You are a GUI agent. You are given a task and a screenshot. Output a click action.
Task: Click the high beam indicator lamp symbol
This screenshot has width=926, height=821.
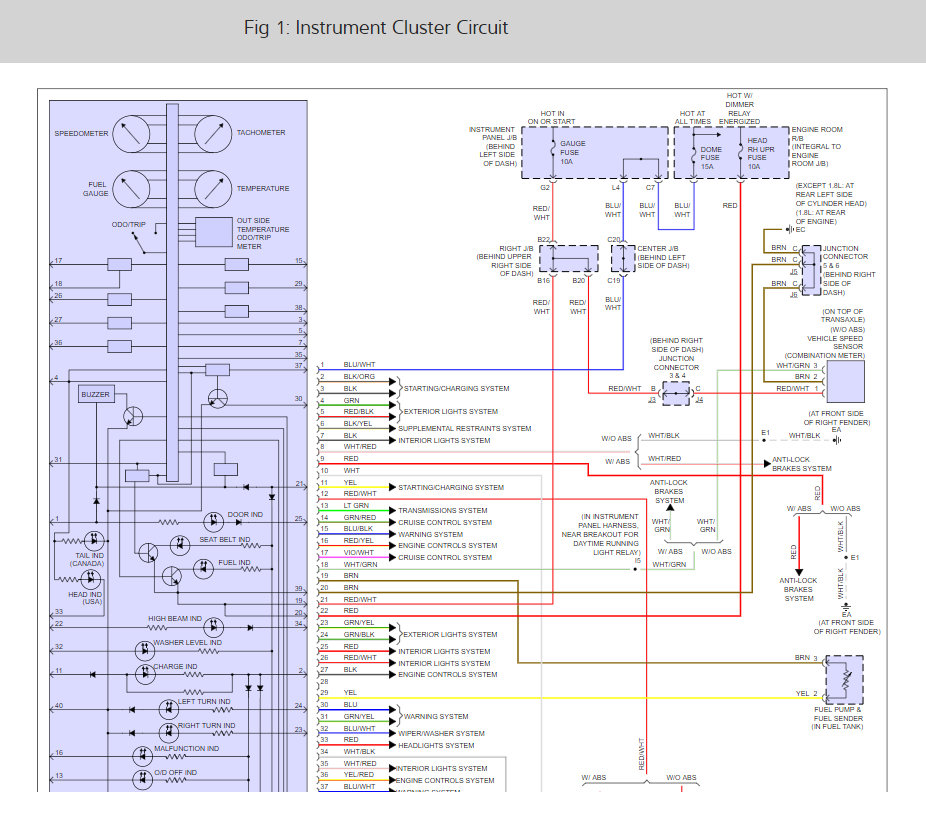pyautogui.click(x=213, y=627)
